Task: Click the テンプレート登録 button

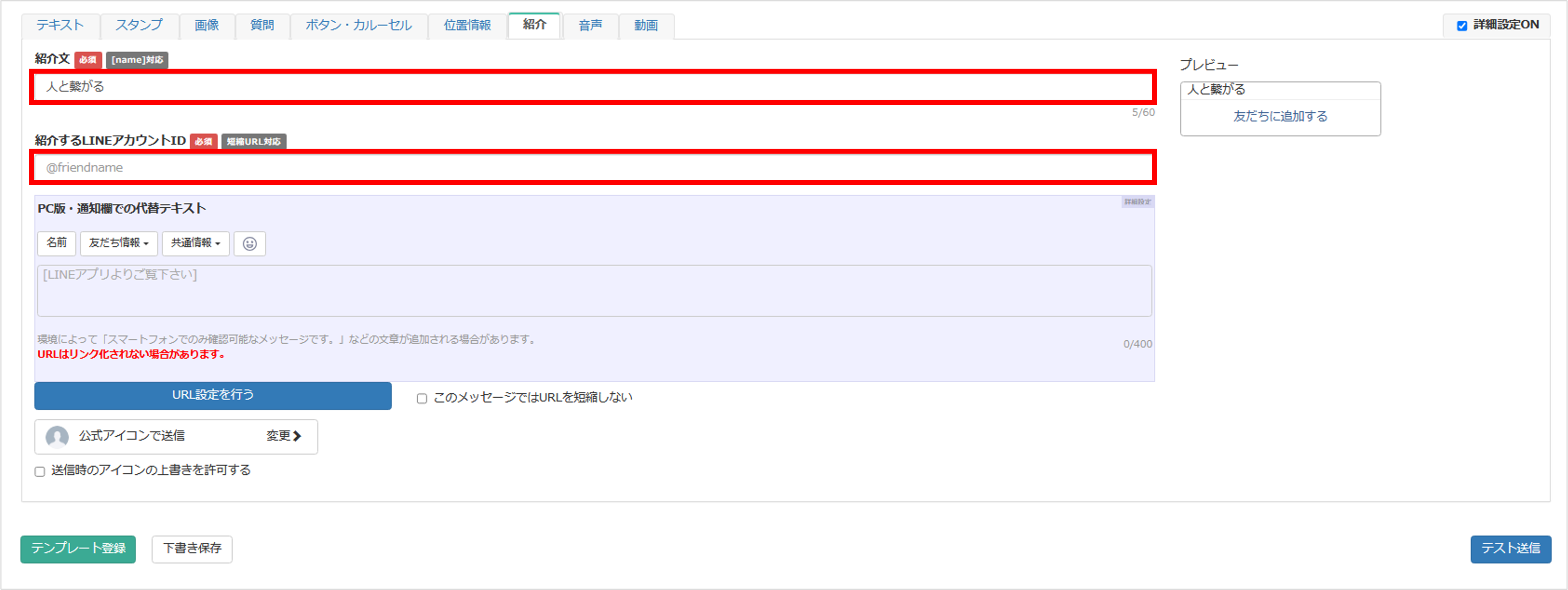Action: tap(77, 549)
